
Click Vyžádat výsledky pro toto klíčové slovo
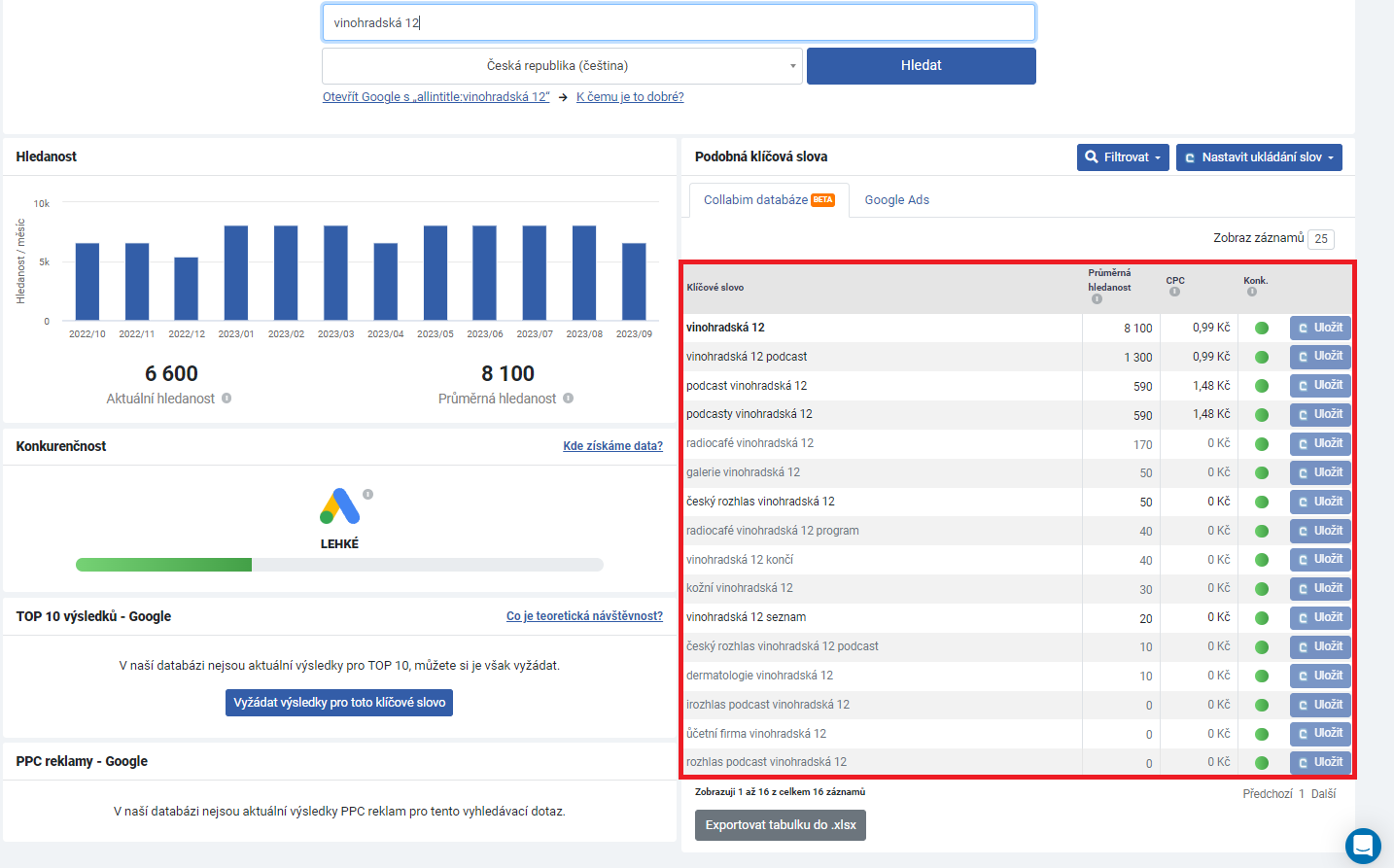[x=339, y=703]
